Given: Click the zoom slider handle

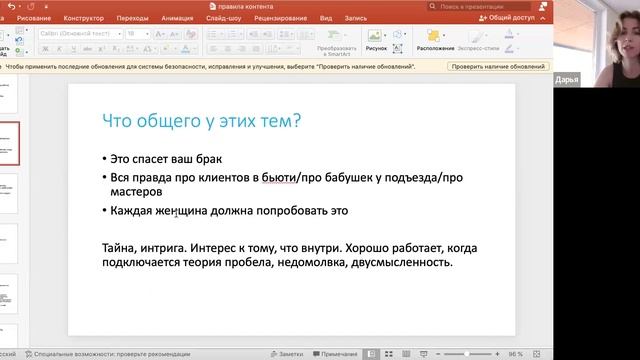Looking at the screenshot, I should click(x=467, y=354).
